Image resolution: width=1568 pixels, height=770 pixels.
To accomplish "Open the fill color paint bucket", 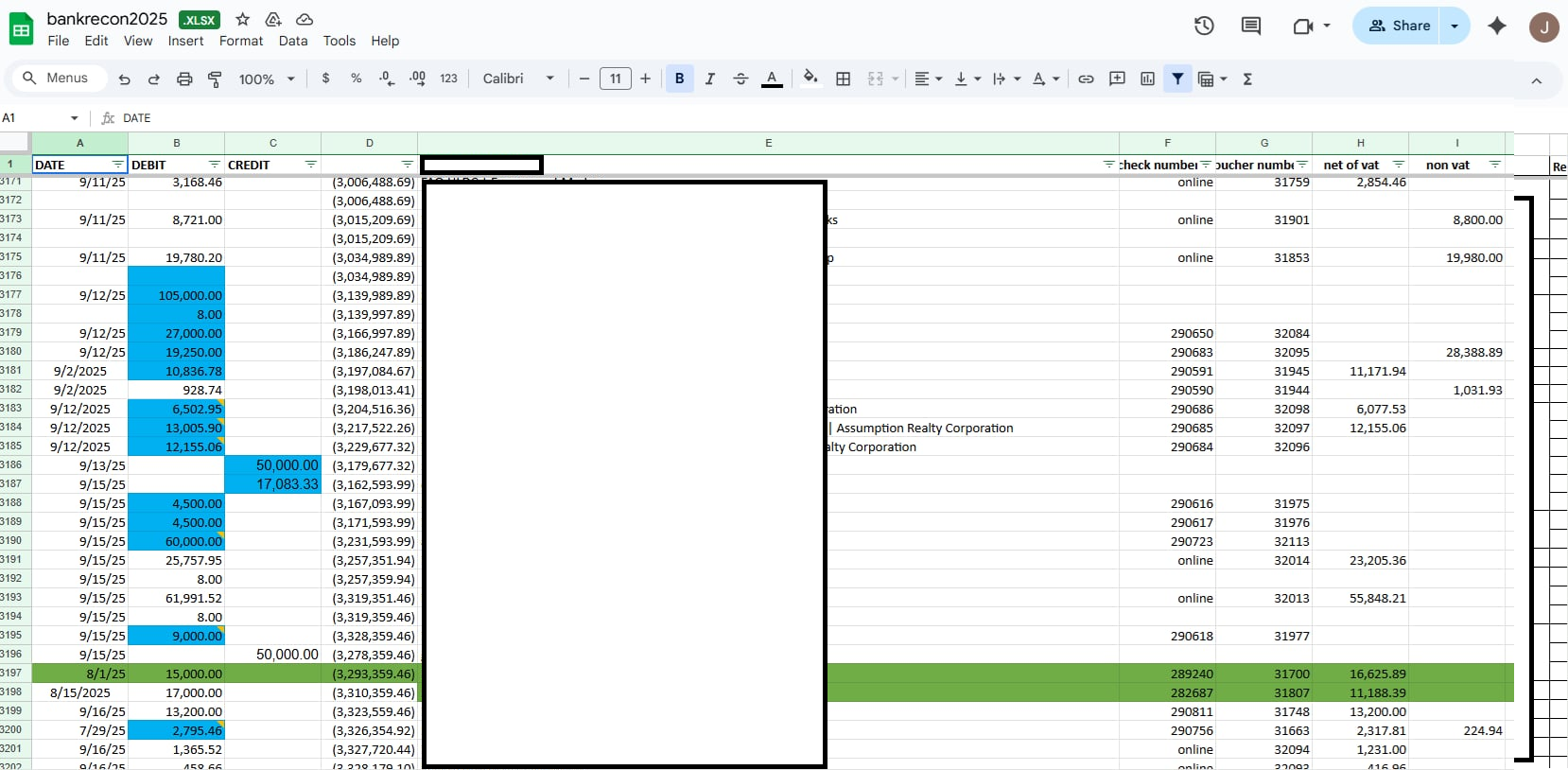I will click(x=810, y=79).
